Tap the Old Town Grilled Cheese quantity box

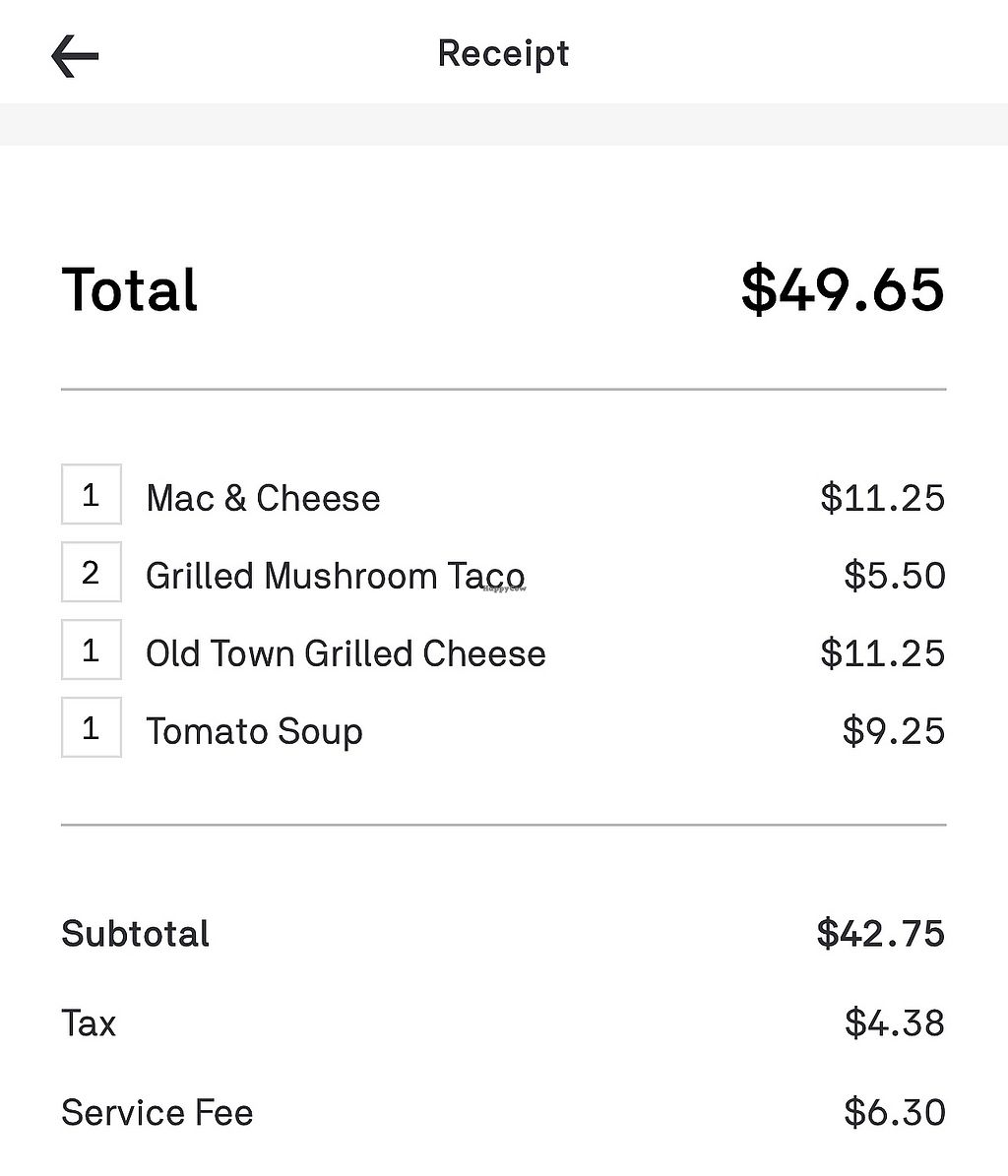pyautogui.click(x=92, y=650)
